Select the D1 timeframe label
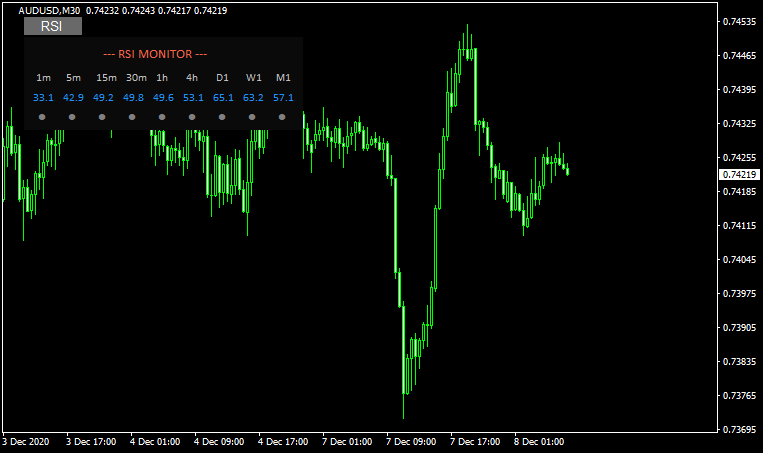Image resolution: width=763 pixels, height=453 pixels. click(x=222, y=77)
